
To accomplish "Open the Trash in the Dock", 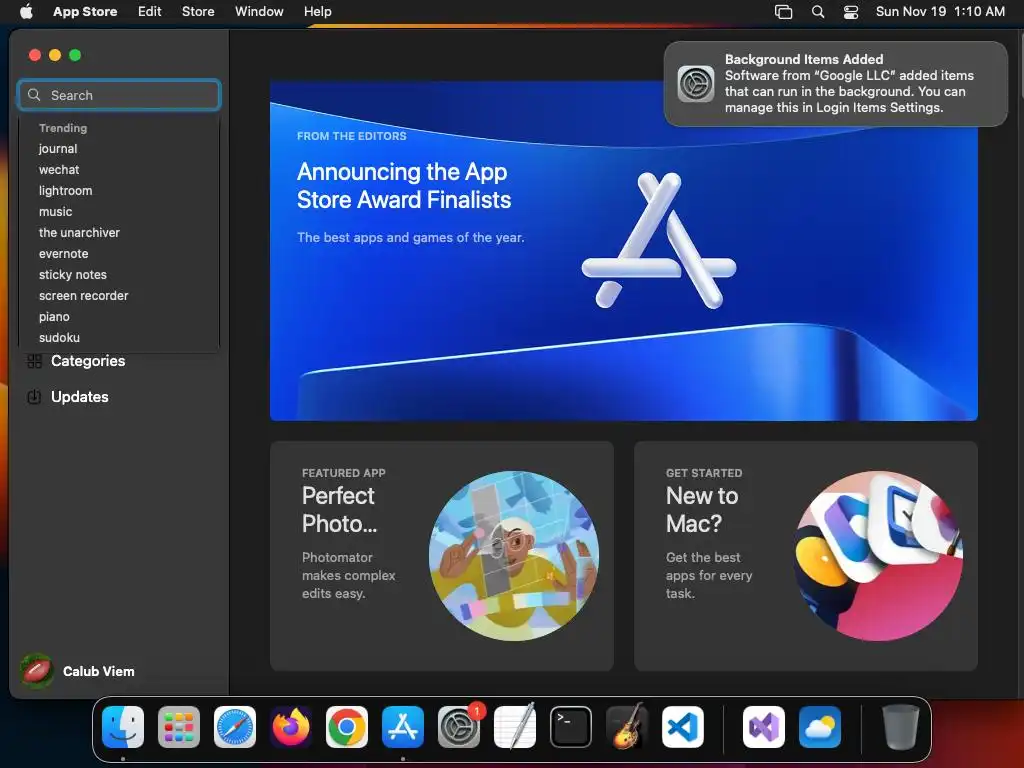I will [x=901, y=727].
